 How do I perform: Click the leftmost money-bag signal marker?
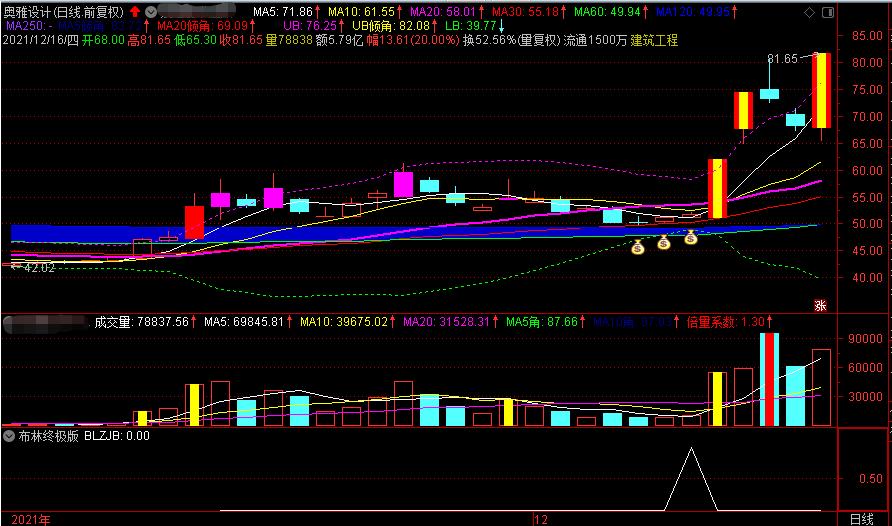pyautogui.click(x=638, y=247)
